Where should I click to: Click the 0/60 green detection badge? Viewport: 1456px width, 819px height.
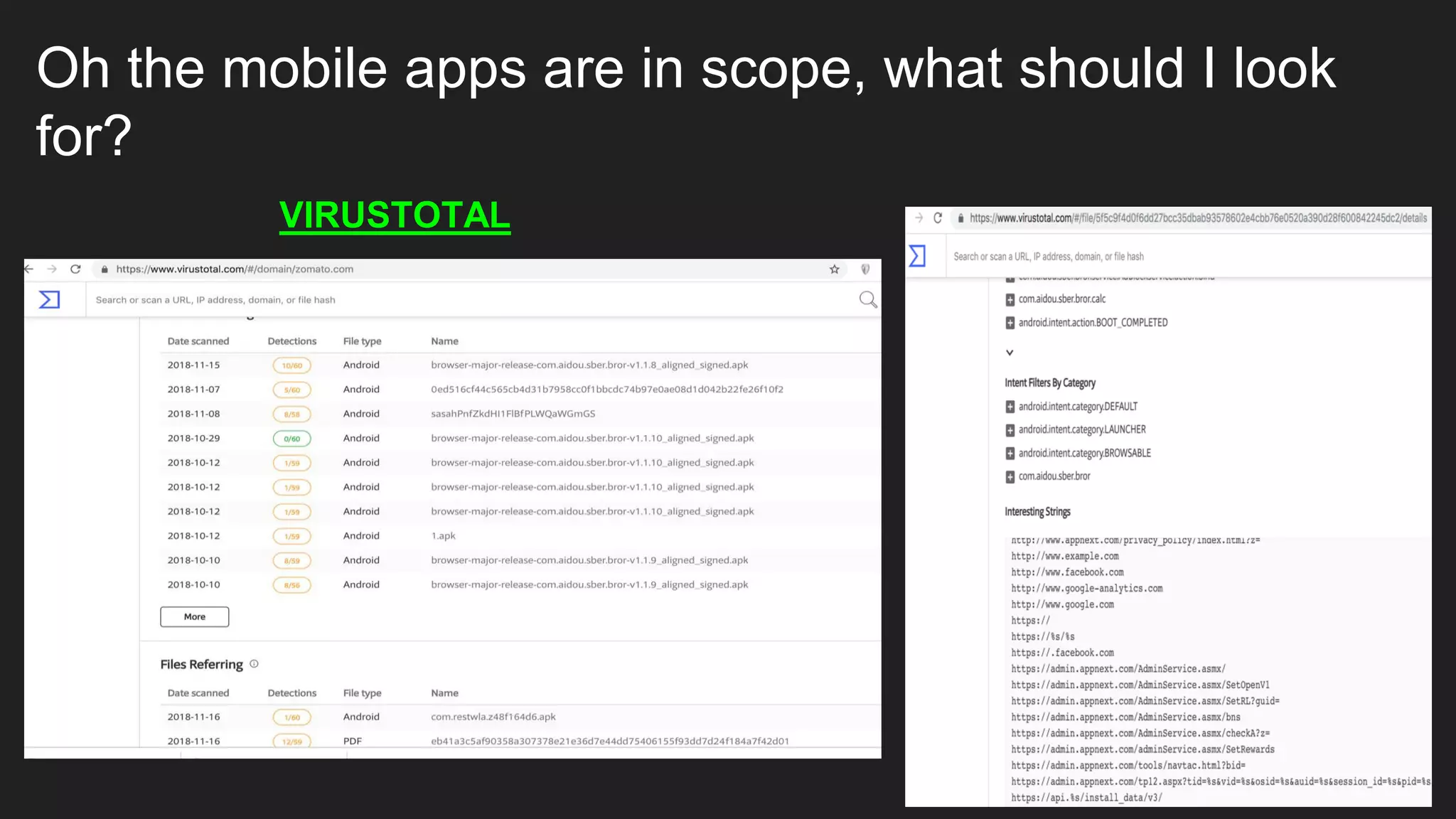click(x=291, y=439)
